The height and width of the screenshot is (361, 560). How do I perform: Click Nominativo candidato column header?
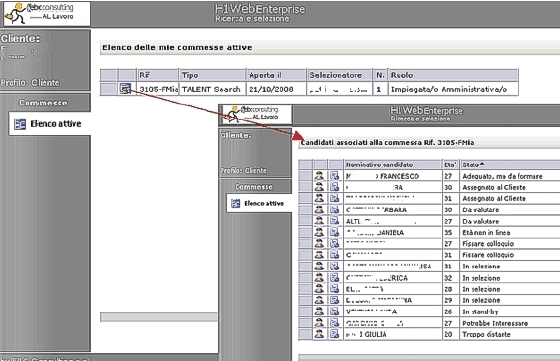pos(393,165)
